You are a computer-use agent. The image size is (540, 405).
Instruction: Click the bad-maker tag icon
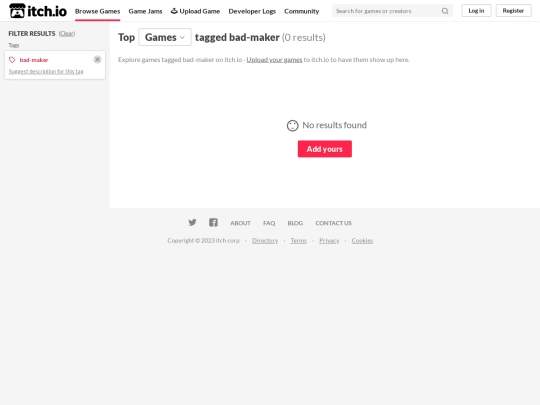pyautogui.click(x=12, y=60)
